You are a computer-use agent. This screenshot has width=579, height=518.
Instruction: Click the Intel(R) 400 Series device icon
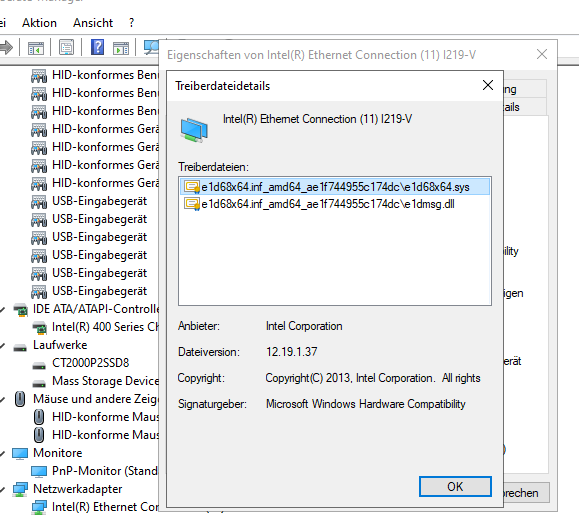click(x=40, y=327)
